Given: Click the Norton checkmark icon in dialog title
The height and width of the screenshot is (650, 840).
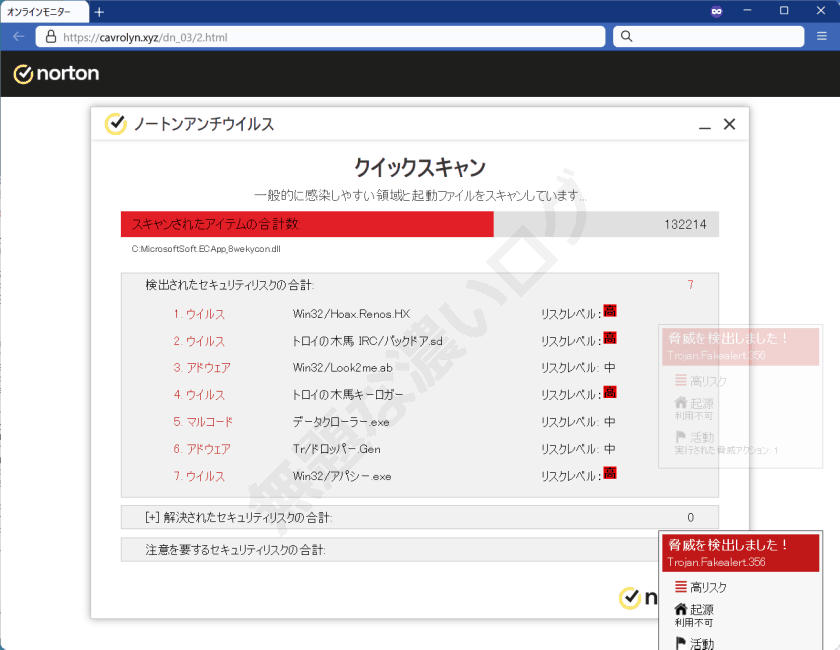Looking at the screenshot, I should tap(115, 124).
